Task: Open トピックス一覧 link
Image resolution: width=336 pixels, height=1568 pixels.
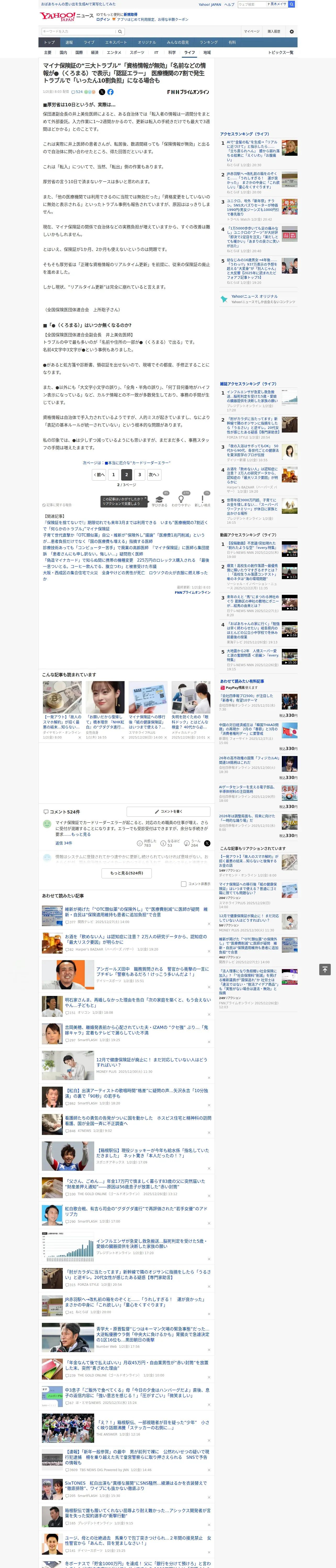Action: (281, 52)
